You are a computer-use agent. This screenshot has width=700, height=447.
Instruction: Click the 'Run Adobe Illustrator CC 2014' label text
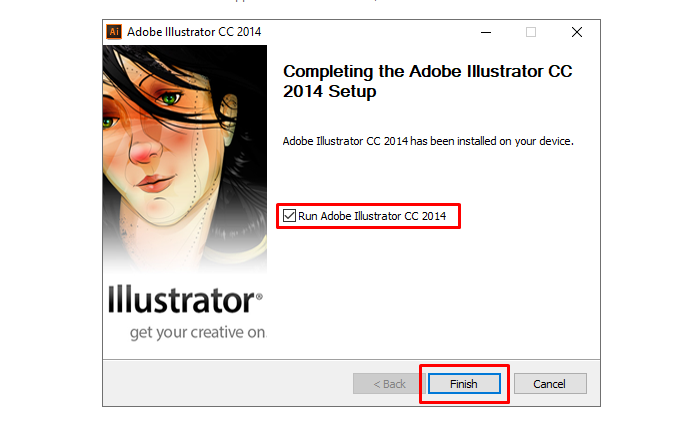pyautogui.click(x=372, y=215)
